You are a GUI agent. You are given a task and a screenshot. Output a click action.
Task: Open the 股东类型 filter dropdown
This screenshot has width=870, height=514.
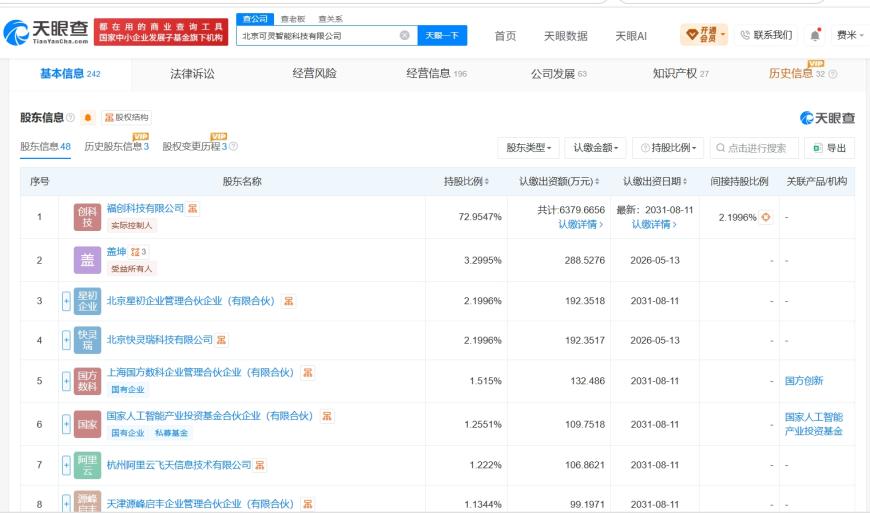point(528,148)
